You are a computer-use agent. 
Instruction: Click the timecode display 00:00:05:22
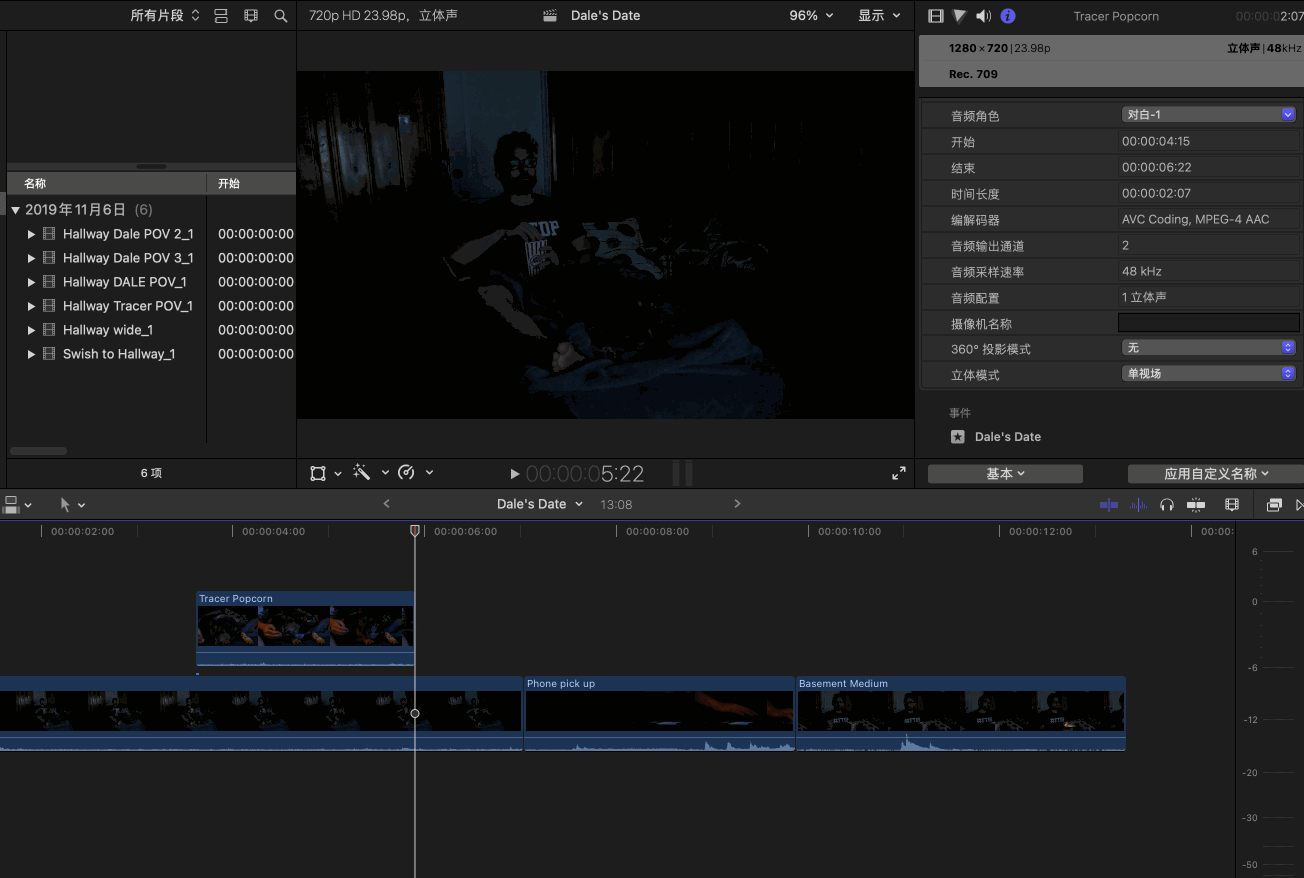[x=585, y=474]
